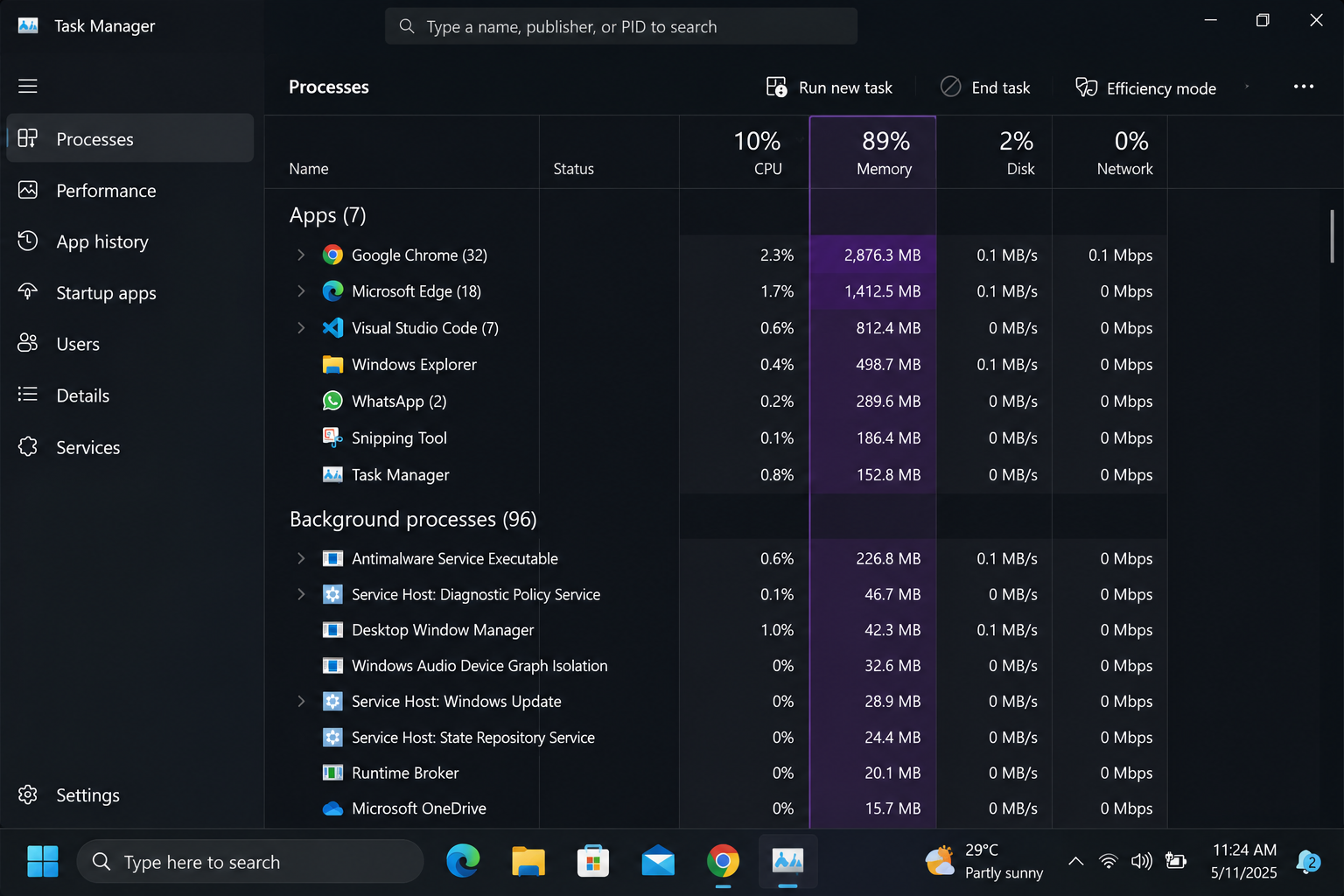
Task: Click the Runtime Broker icon
Action: coord(332,773)
